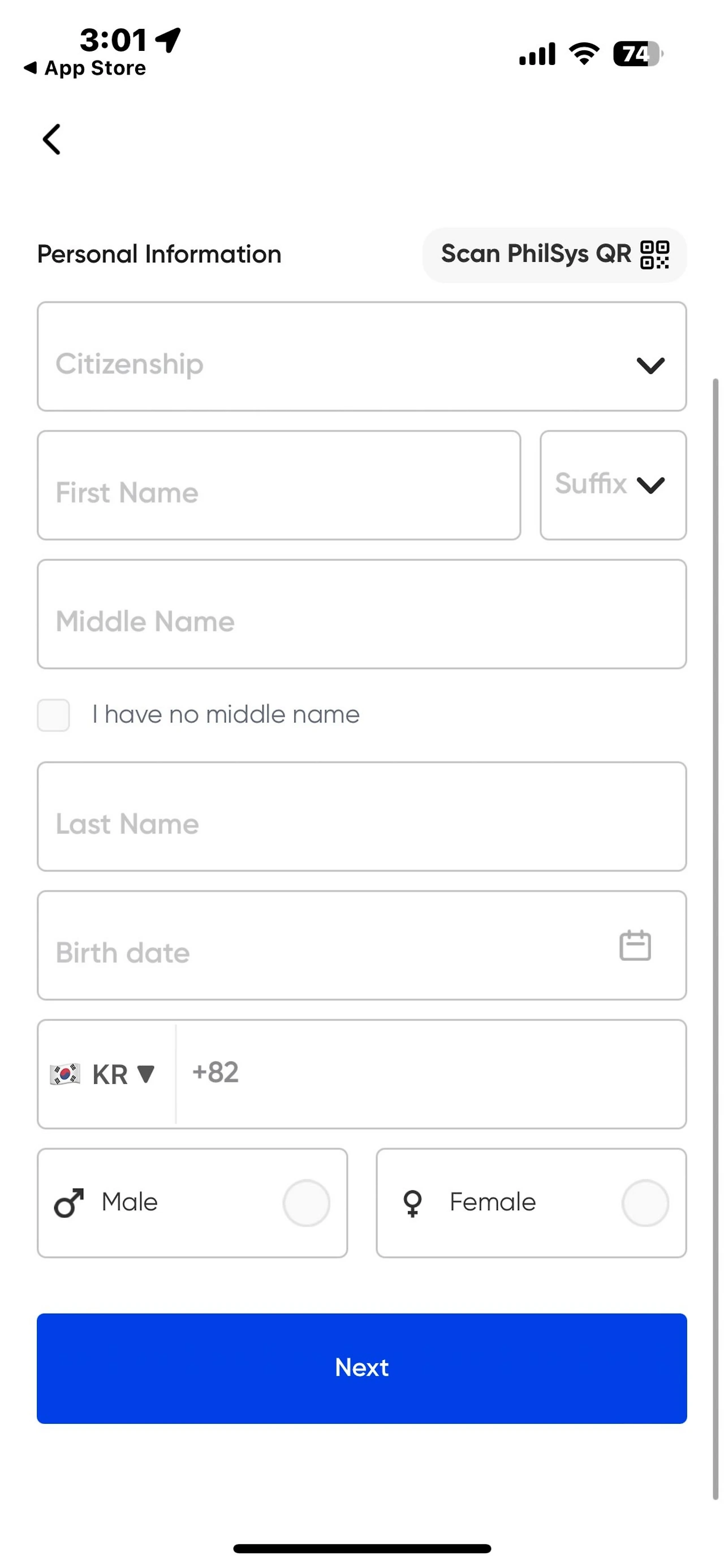Tap the Scan PhilSys QR button

point(554,254)
